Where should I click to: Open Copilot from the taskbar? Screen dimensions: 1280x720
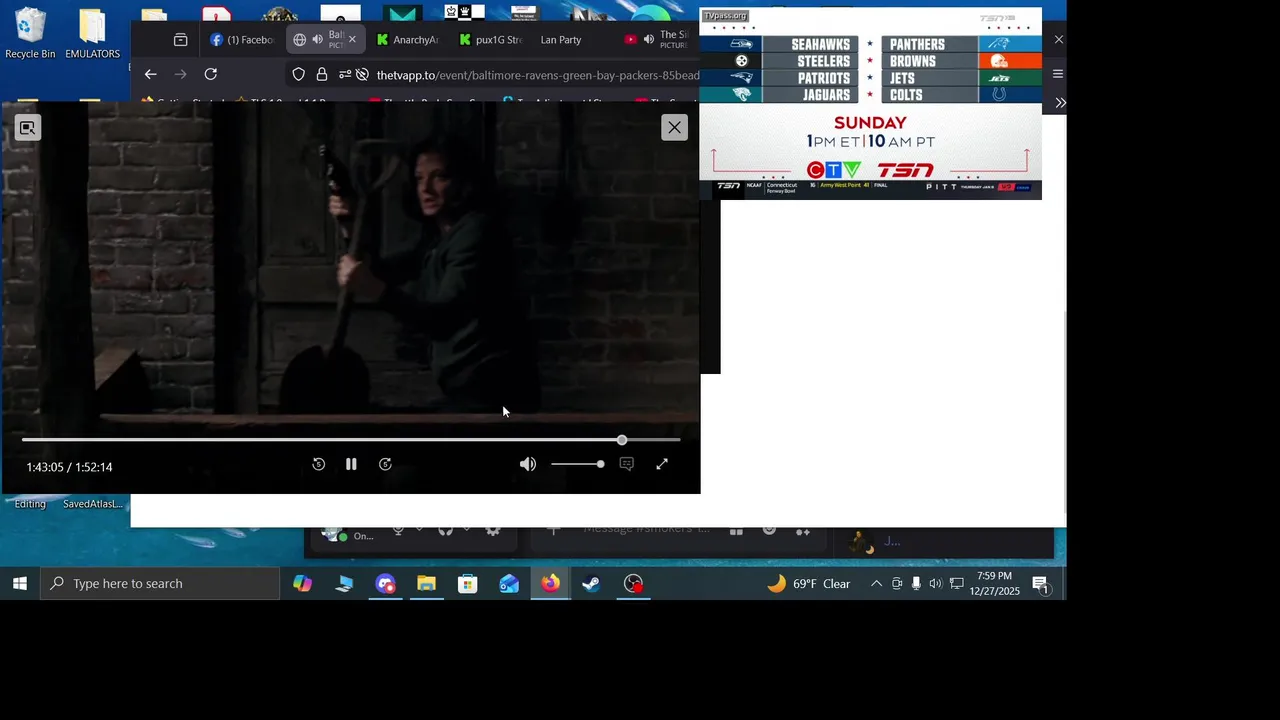click(x=302, y=584)
